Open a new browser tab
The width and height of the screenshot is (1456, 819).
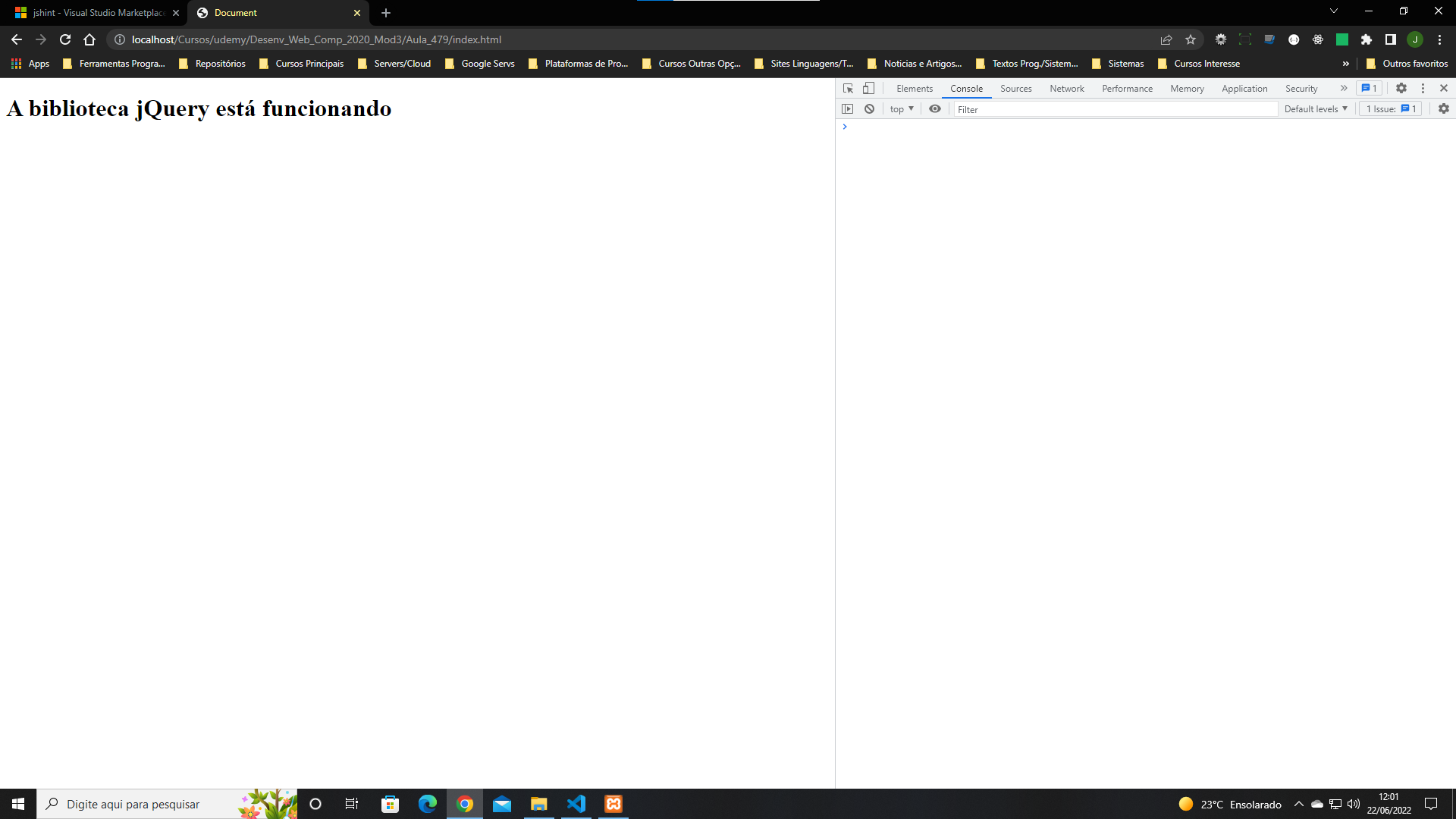click(386, 13)
